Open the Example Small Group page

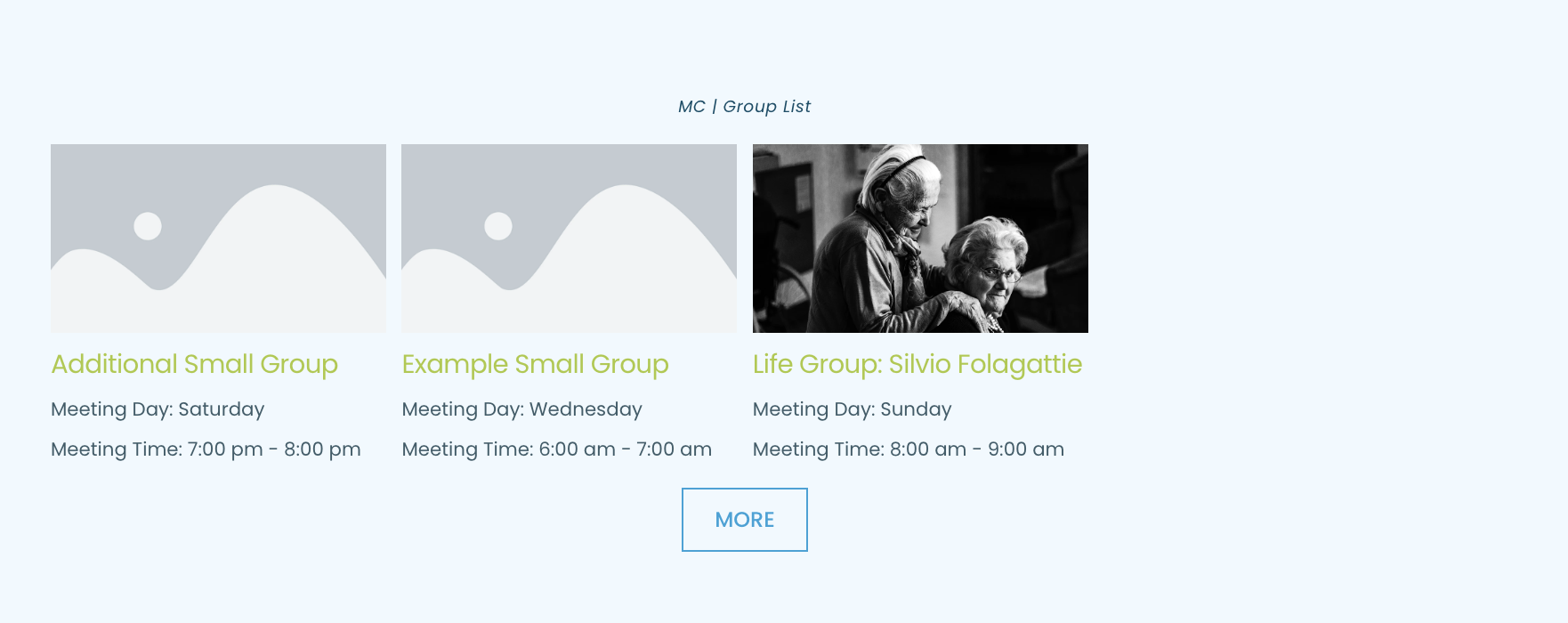[x=536, y=364]
